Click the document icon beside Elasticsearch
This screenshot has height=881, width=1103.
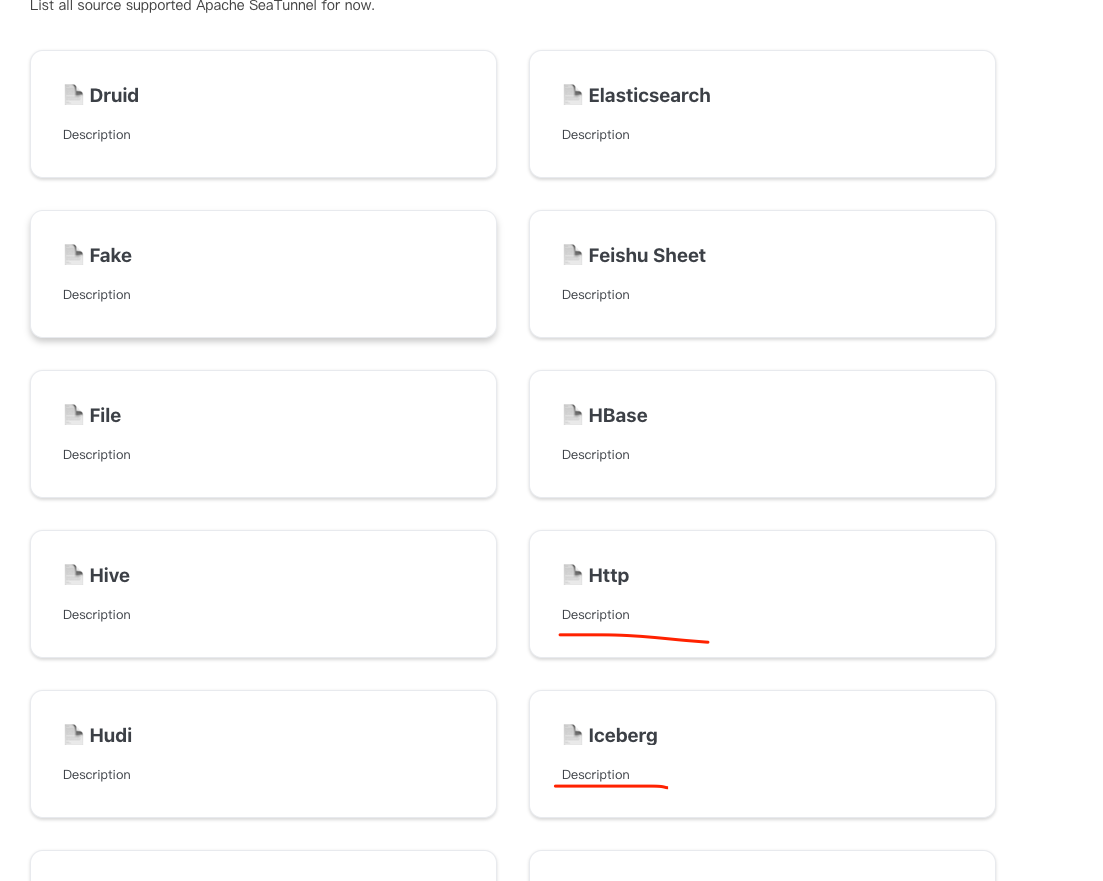point(572,94)
